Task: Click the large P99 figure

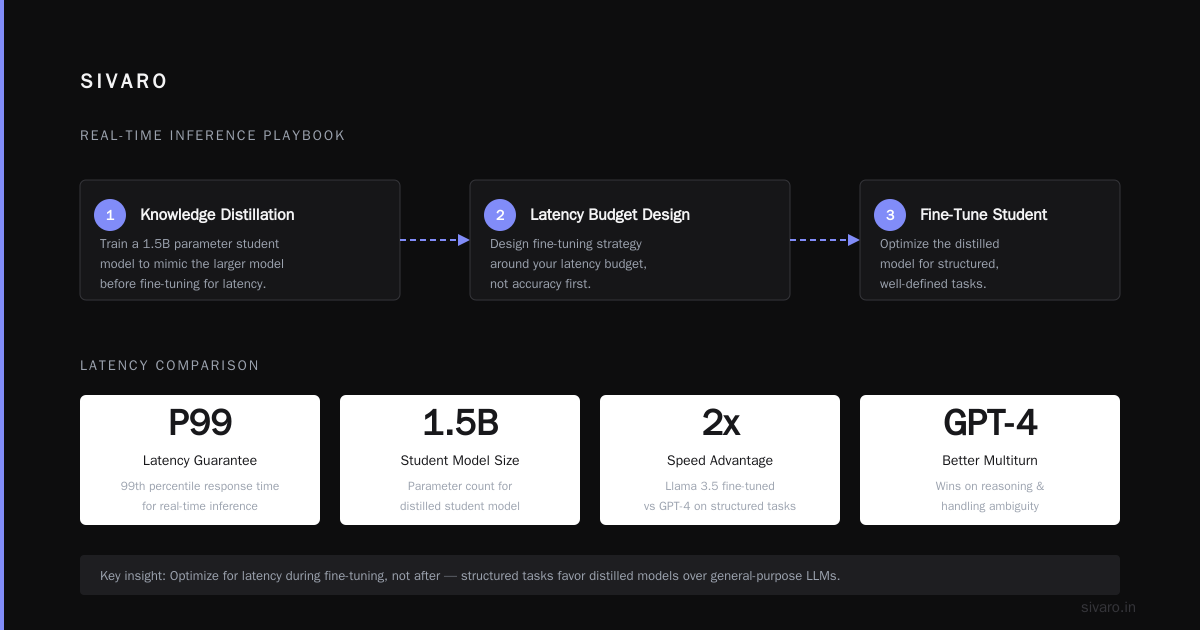Action: point(200,423)
